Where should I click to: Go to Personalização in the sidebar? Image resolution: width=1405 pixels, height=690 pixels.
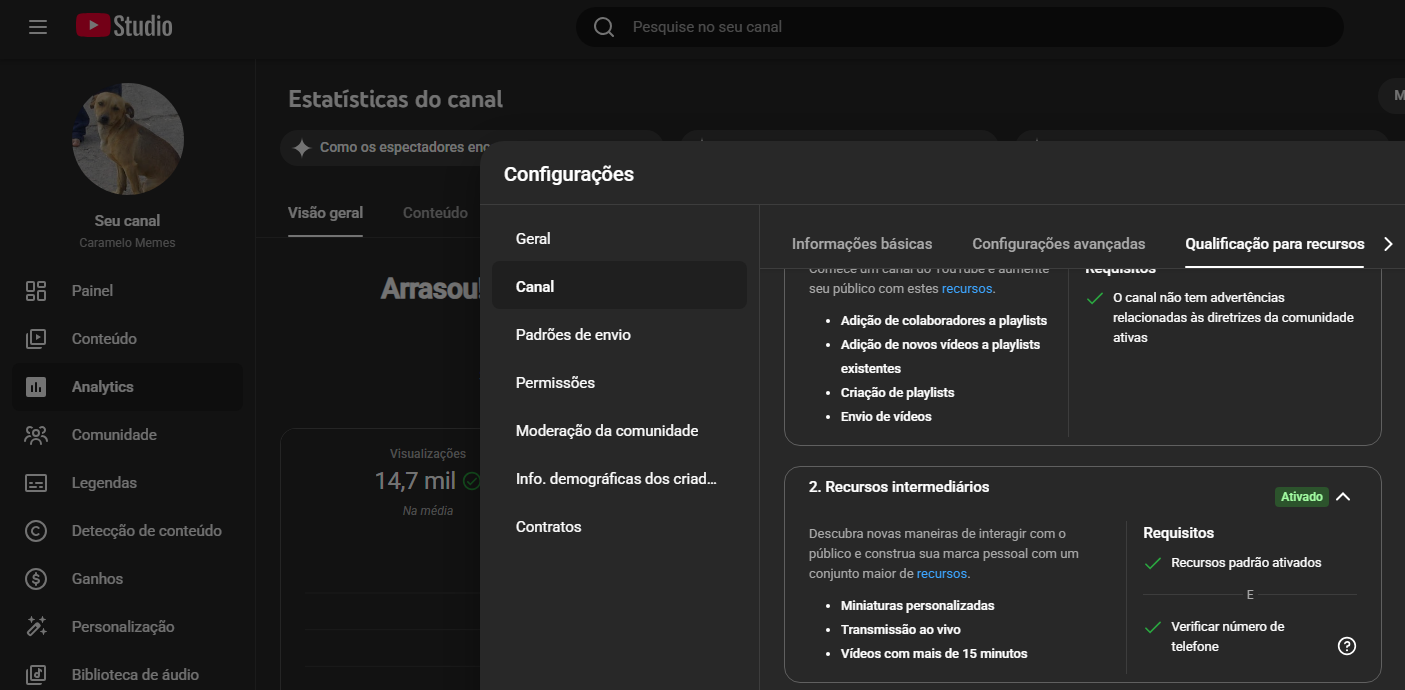tap(127, 627)
